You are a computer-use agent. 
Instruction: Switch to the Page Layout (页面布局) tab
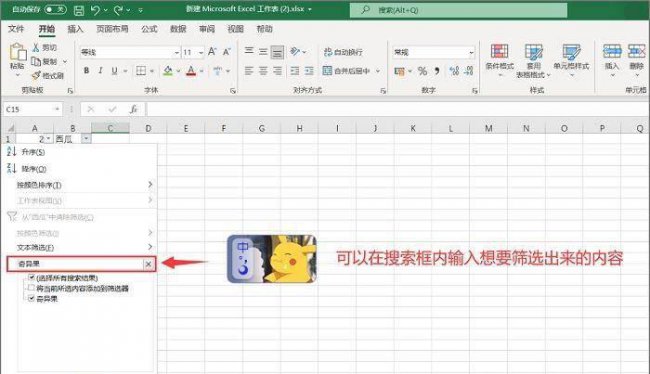click(x=112, y=29)
